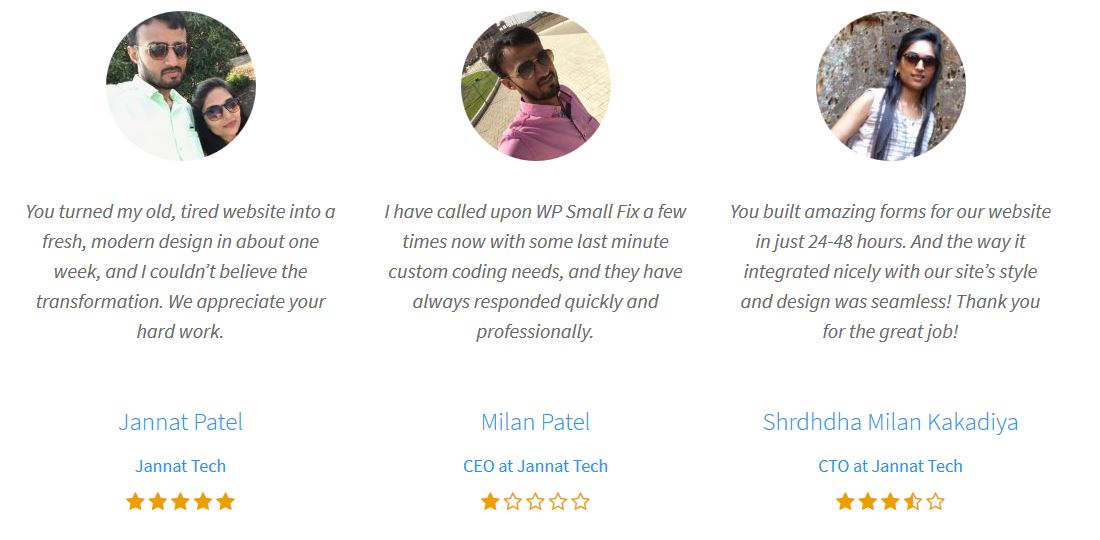Click Jannat Patel's circular couple photo
The width and height of the screenshot is (1100, 540).
(180, 86)
